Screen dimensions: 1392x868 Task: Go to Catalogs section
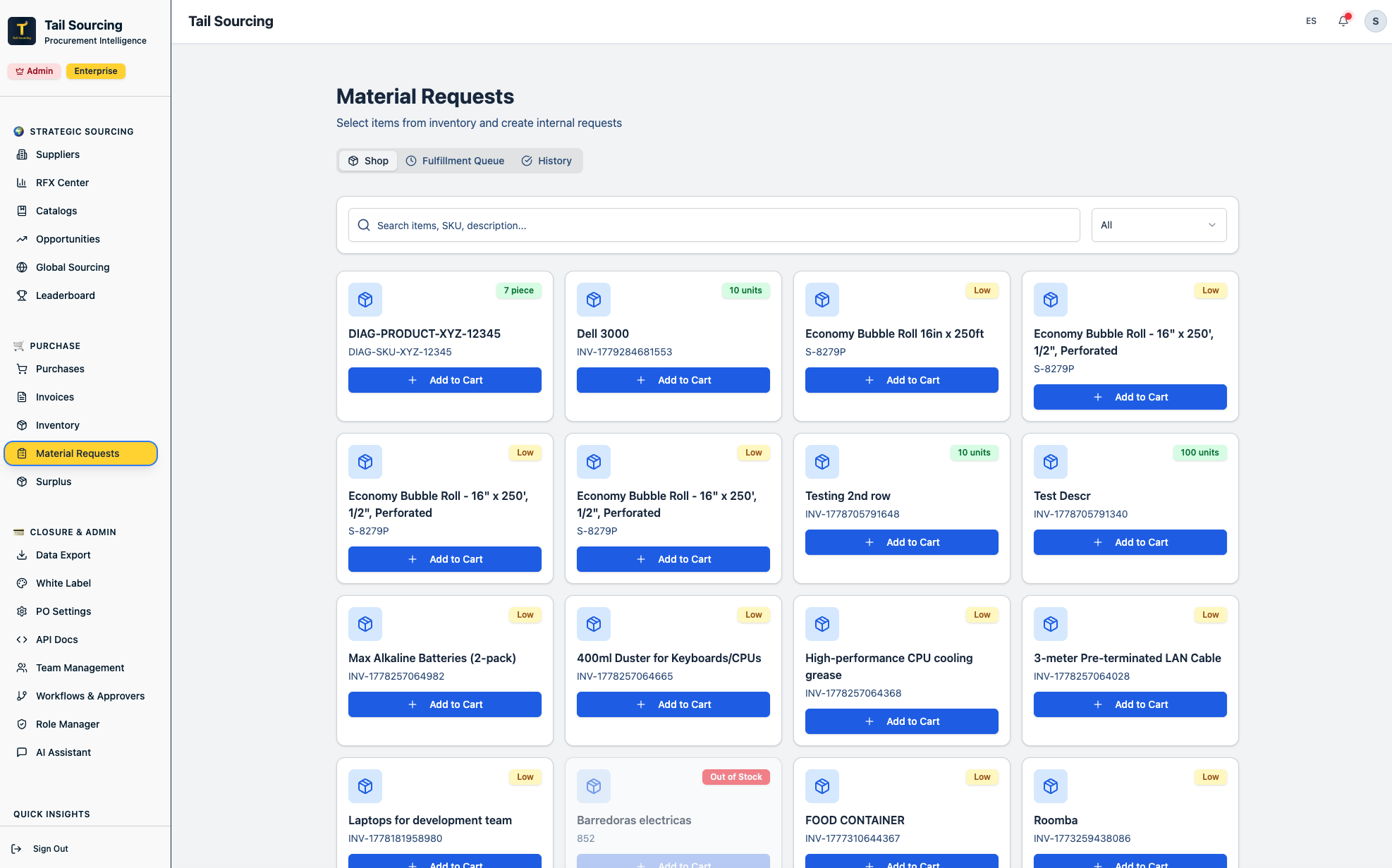(80, 211)
